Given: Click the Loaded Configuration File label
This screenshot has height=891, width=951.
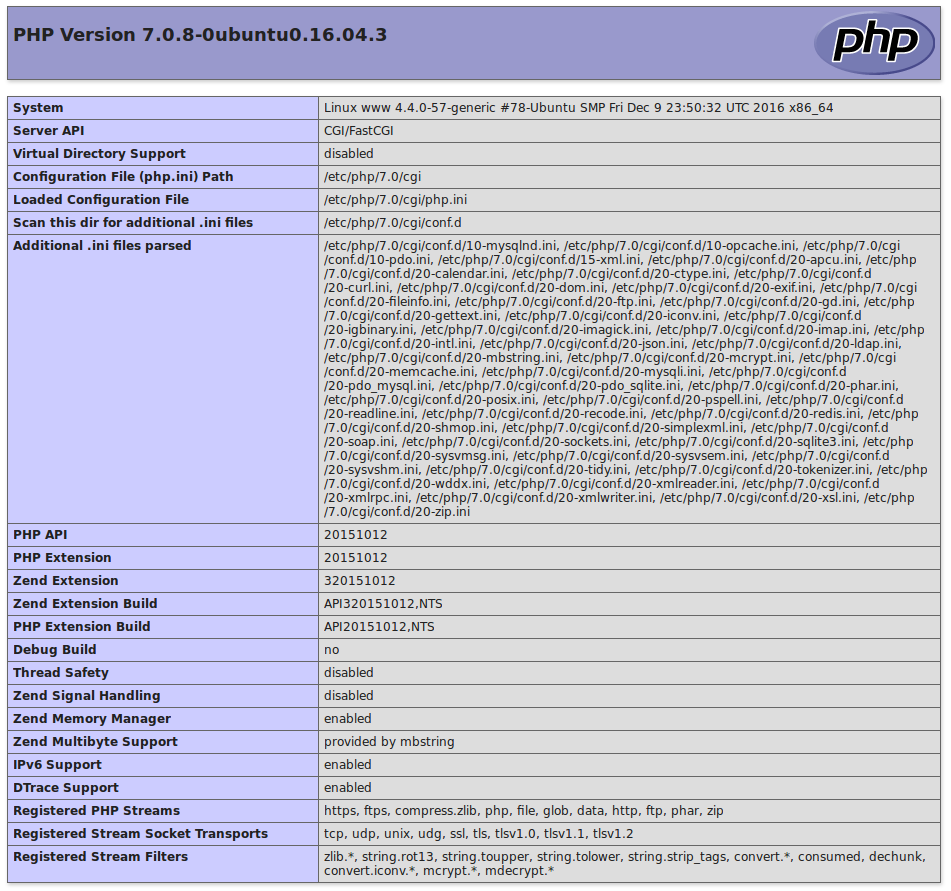Looking at the screenshot, I should pos(101,200).
